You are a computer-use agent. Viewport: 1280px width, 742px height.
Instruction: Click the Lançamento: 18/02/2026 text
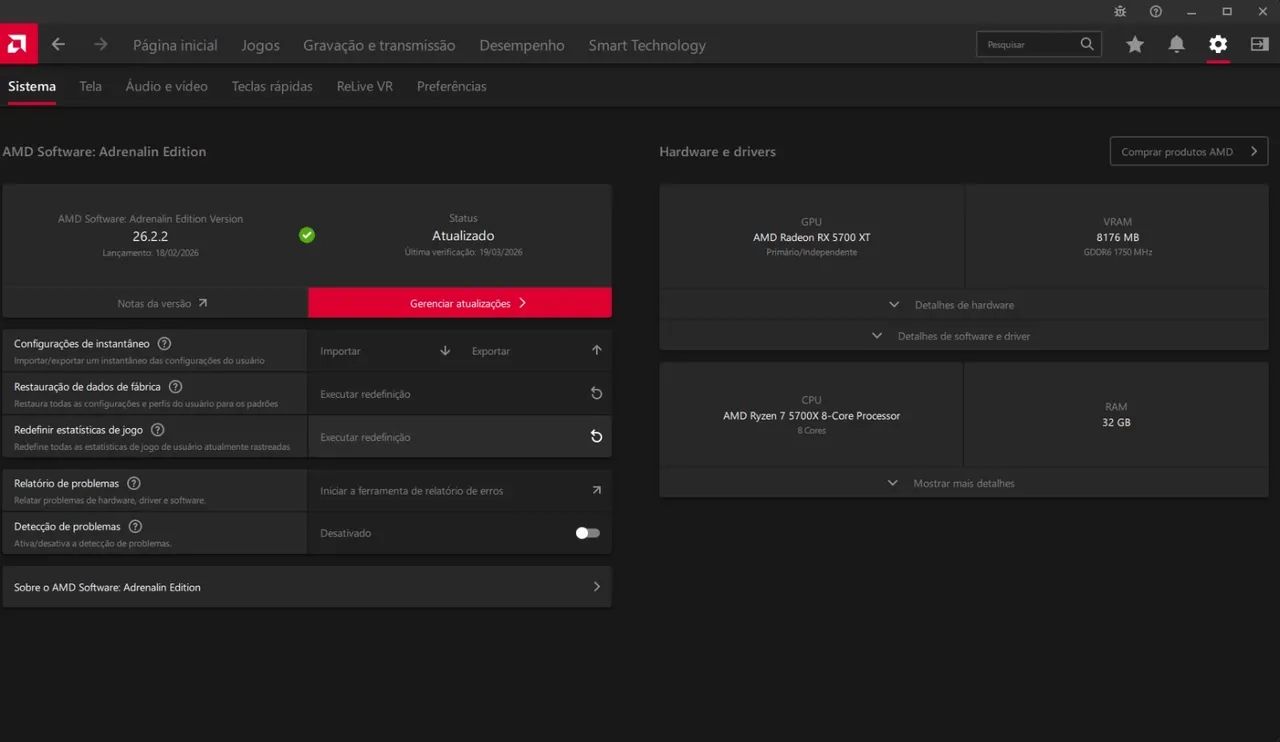click(x=150, y=253)
